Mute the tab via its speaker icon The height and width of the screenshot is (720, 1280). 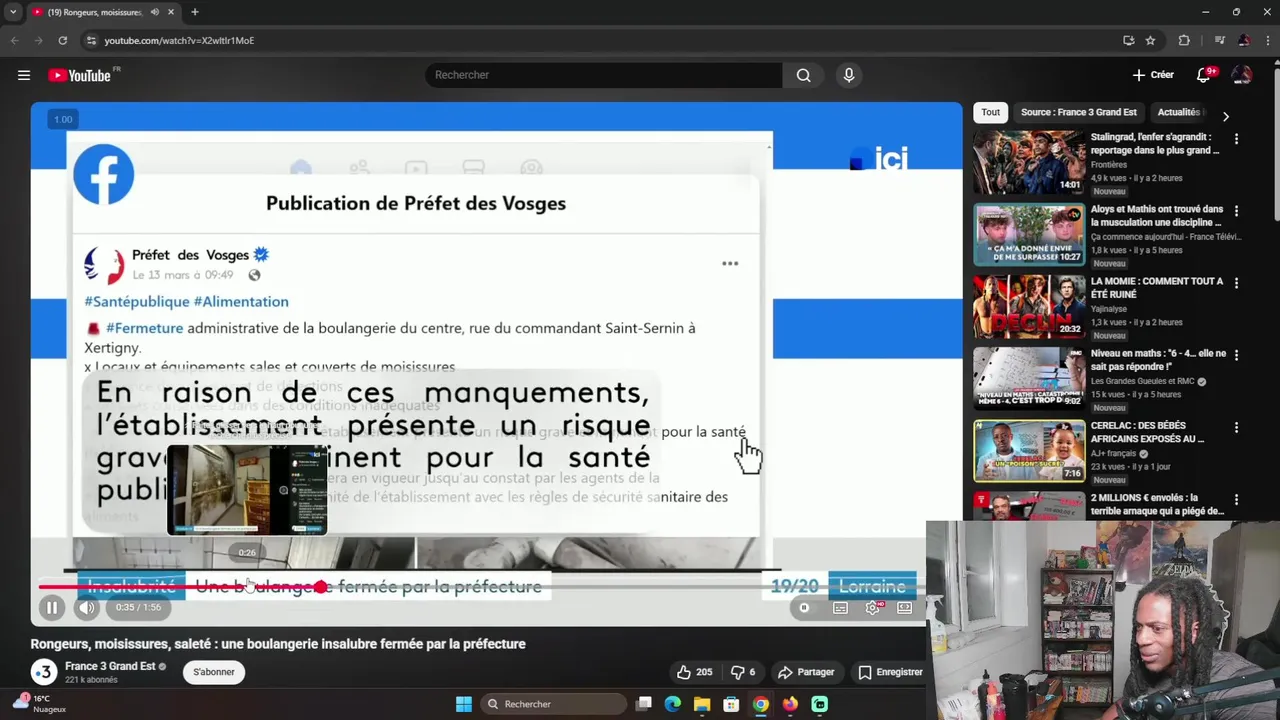pos(154,12)
